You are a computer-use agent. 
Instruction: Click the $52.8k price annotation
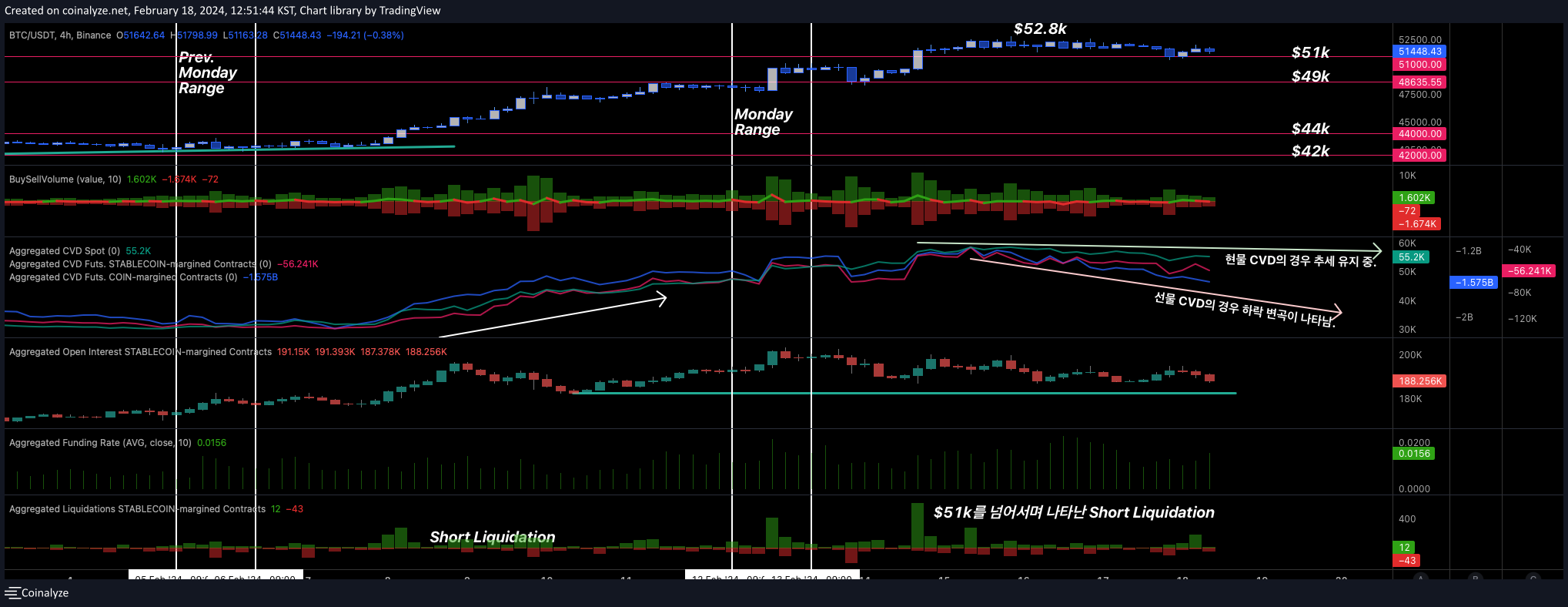(x=1040, y=29)
